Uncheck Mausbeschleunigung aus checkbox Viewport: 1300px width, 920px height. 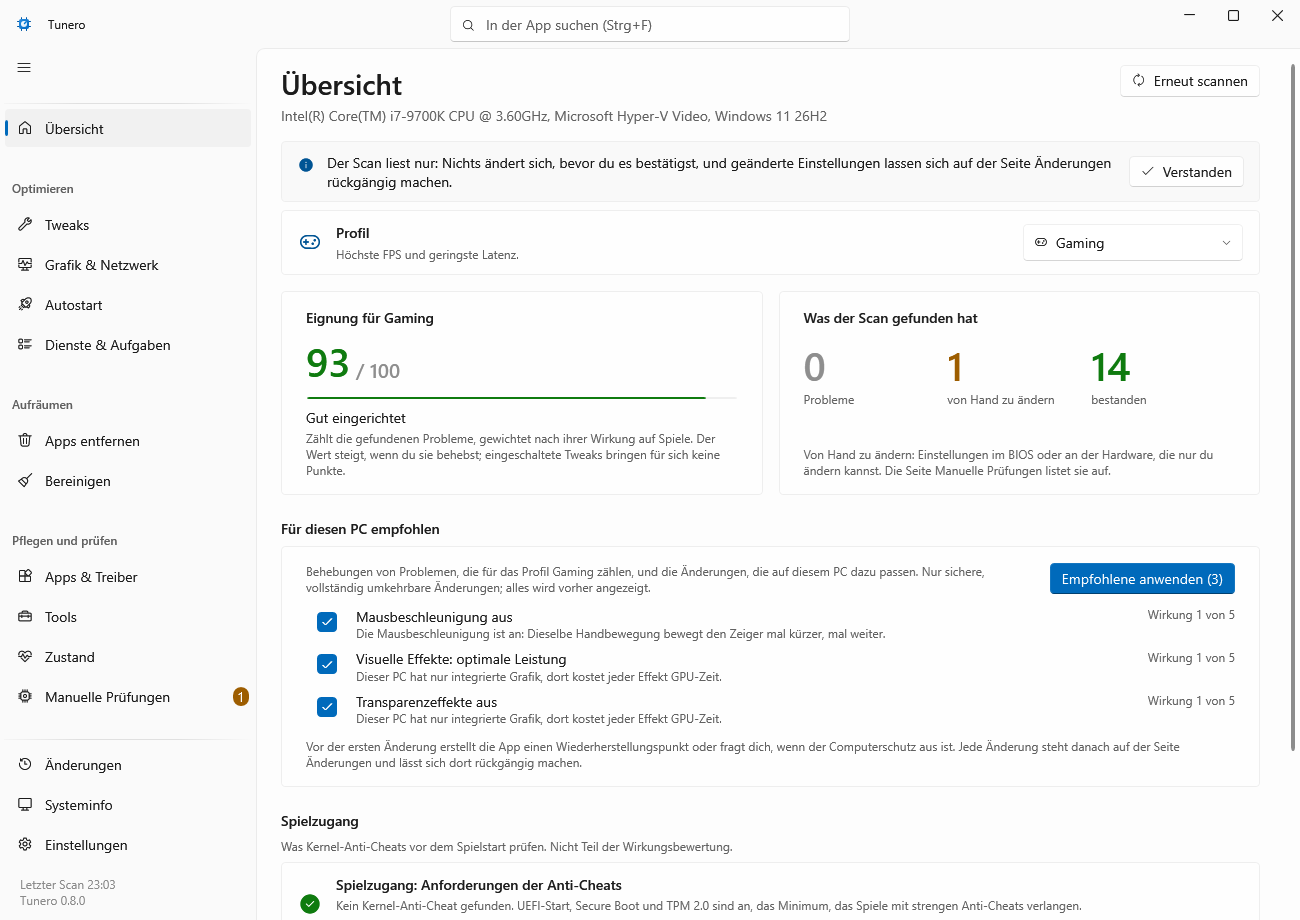pos(327,622)
